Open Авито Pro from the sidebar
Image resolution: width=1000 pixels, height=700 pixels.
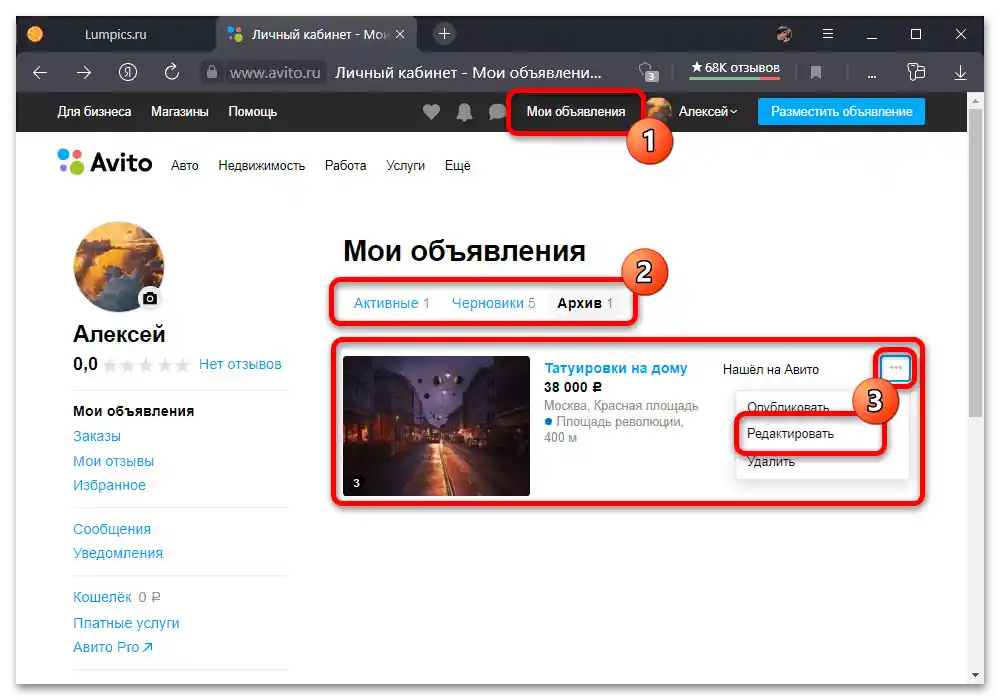[110, 646]
